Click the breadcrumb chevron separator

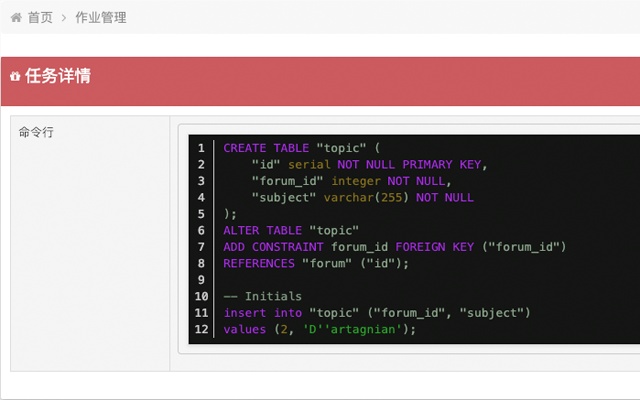(x=64, y=18)
